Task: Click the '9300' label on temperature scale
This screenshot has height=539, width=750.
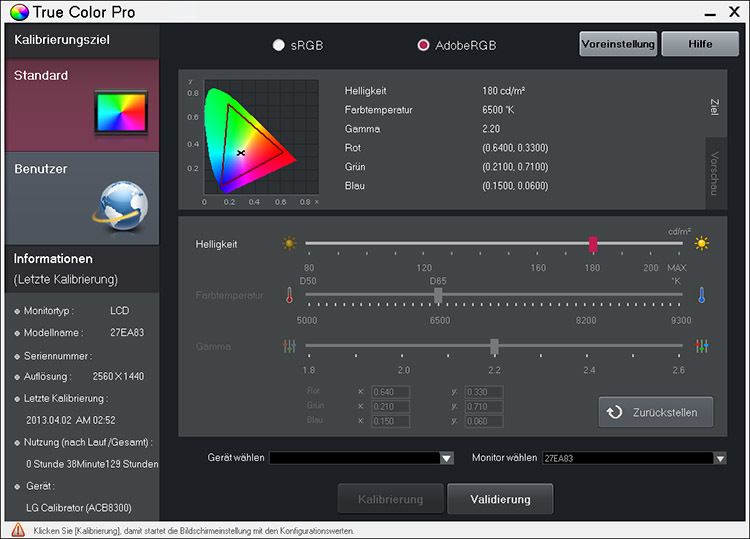Action: [x=681, y=320]
